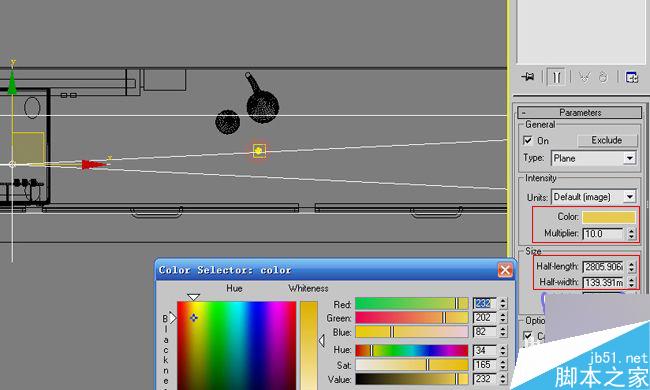Click the Blackness slider arrow

(x=173, y=318)
